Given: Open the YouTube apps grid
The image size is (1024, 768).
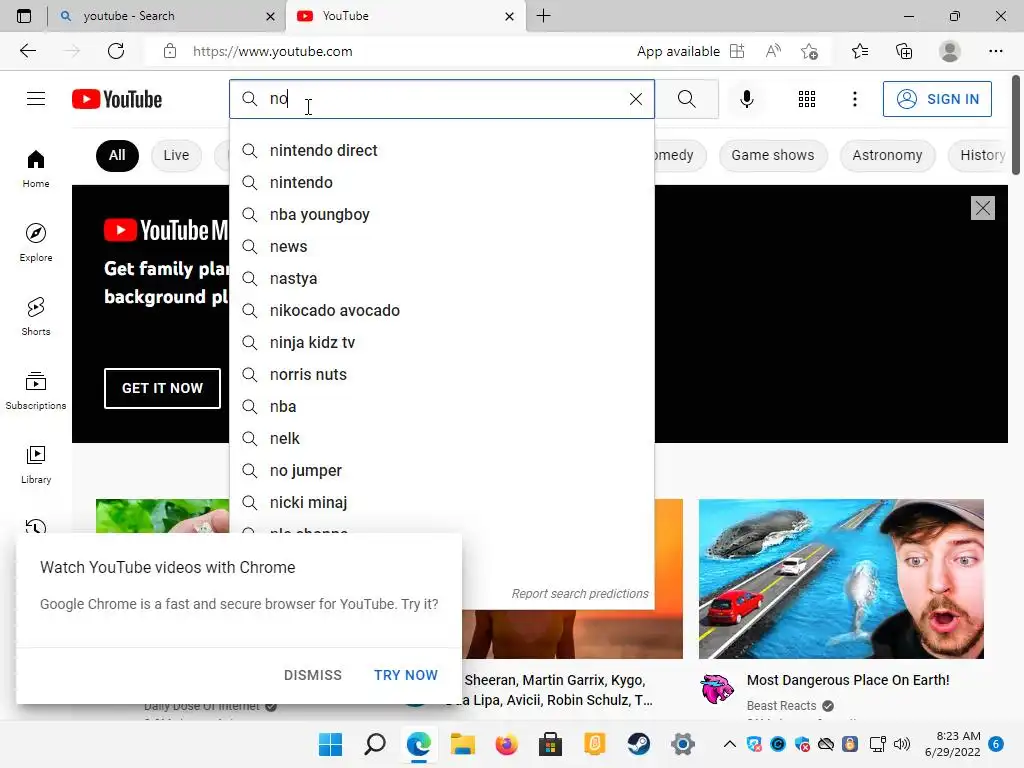Looking at the screenshot, I should pos(807,99).
